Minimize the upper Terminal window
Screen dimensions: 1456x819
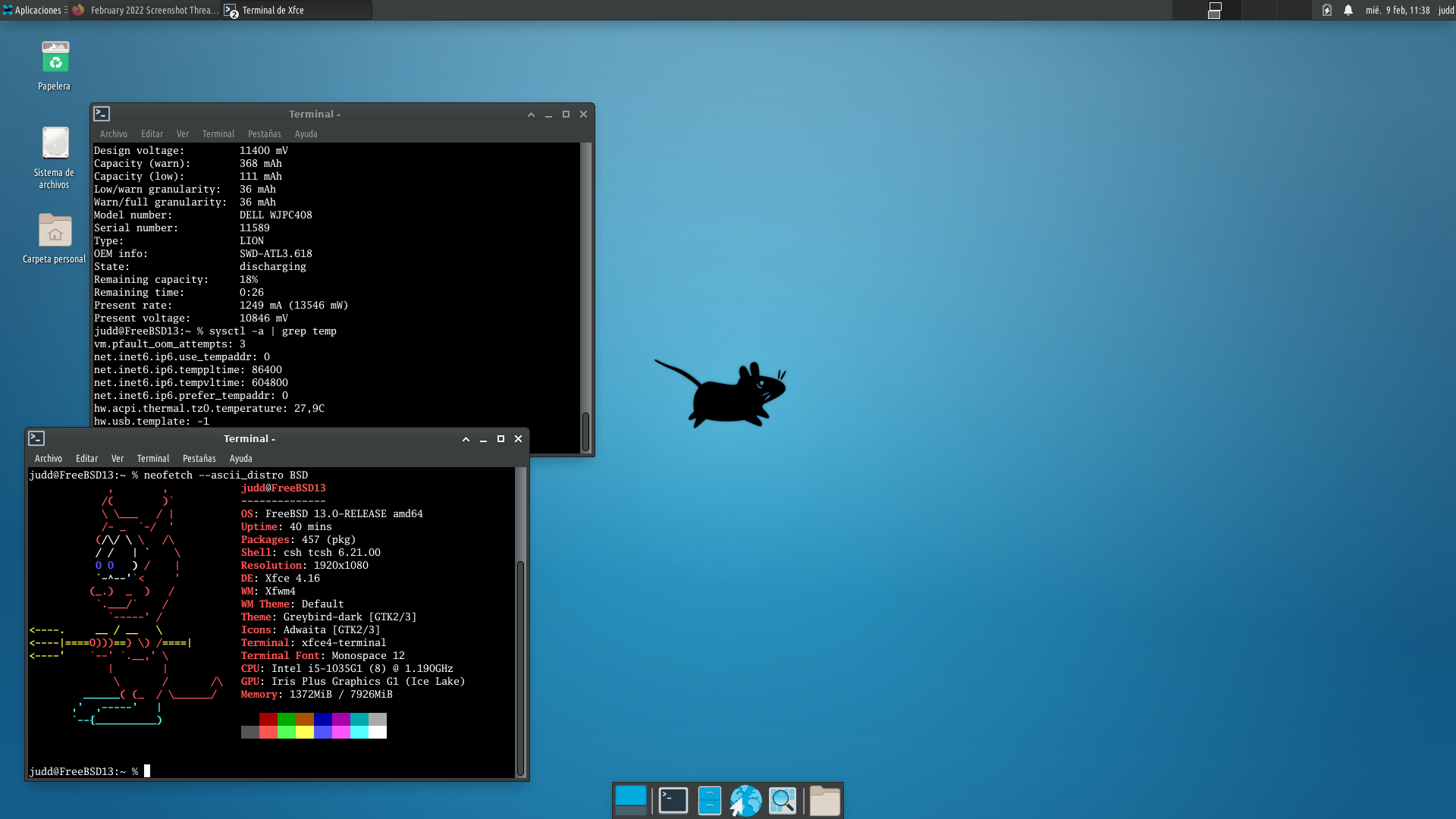click(548, 115)
